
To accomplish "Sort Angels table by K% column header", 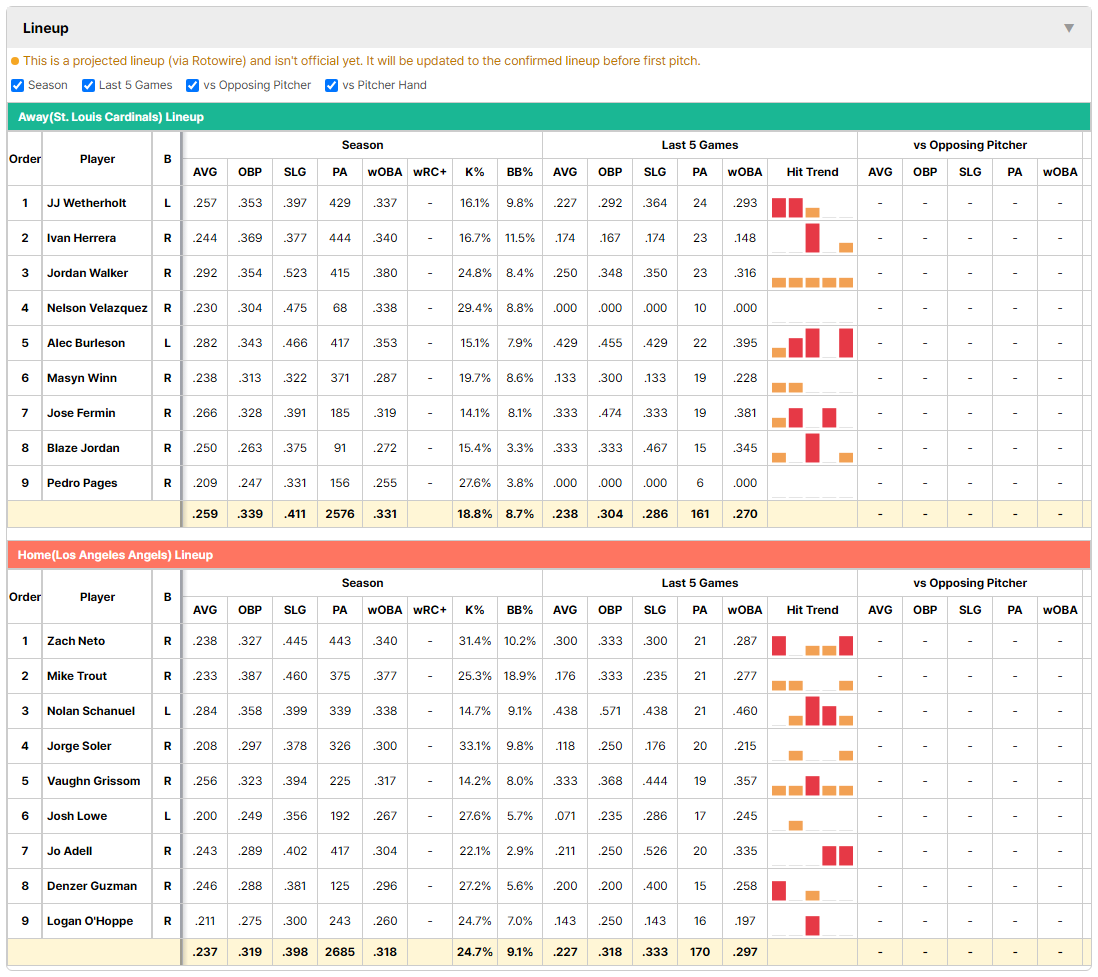I will (475, 610).
